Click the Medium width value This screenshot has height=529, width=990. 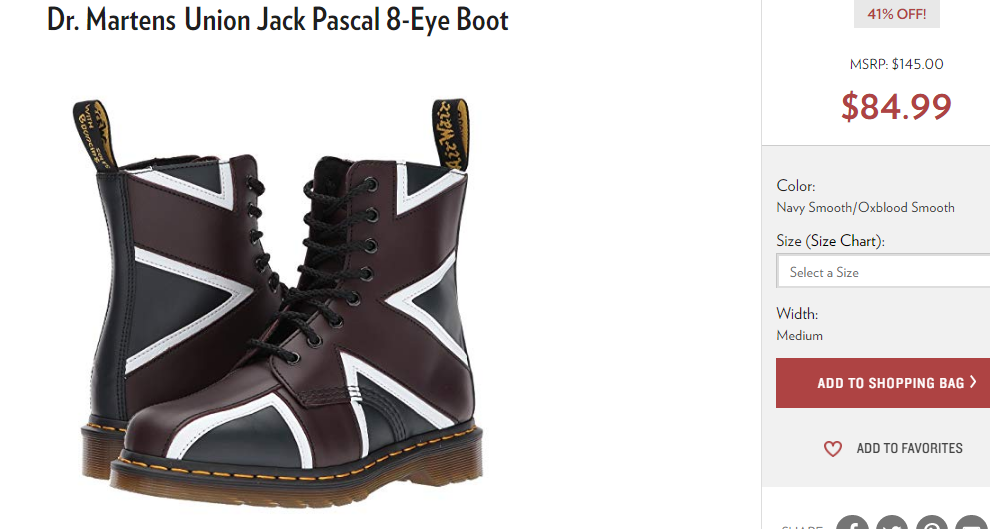[x=799, y=335]
